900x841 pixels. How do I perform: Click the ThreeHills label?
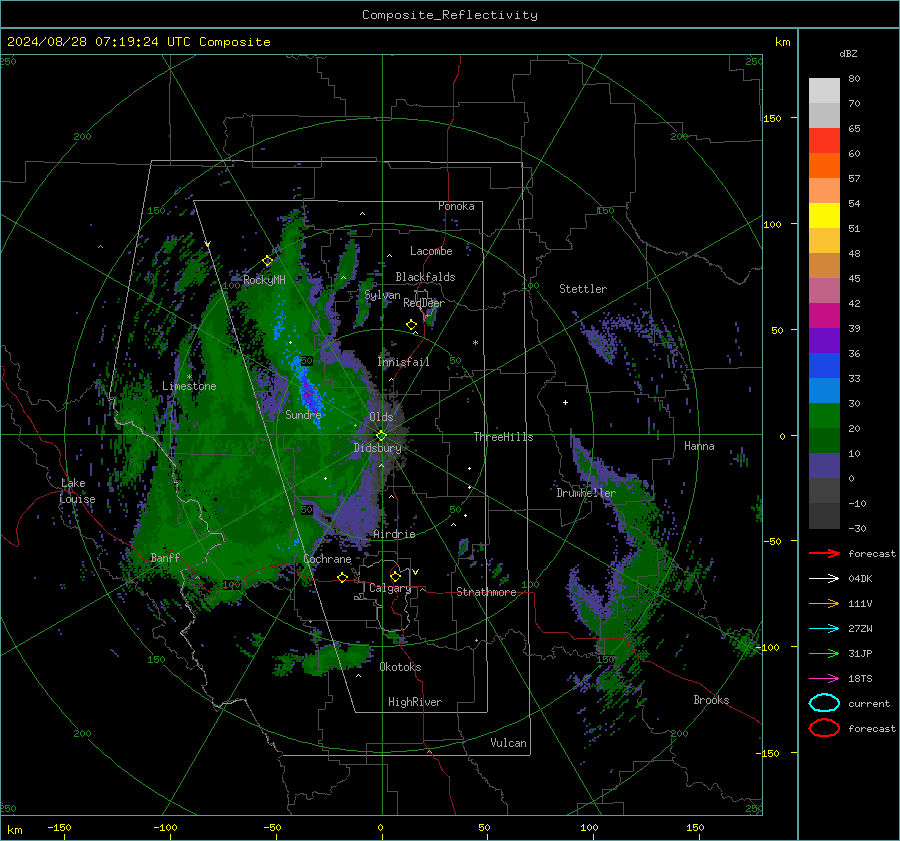pos(503,437)
